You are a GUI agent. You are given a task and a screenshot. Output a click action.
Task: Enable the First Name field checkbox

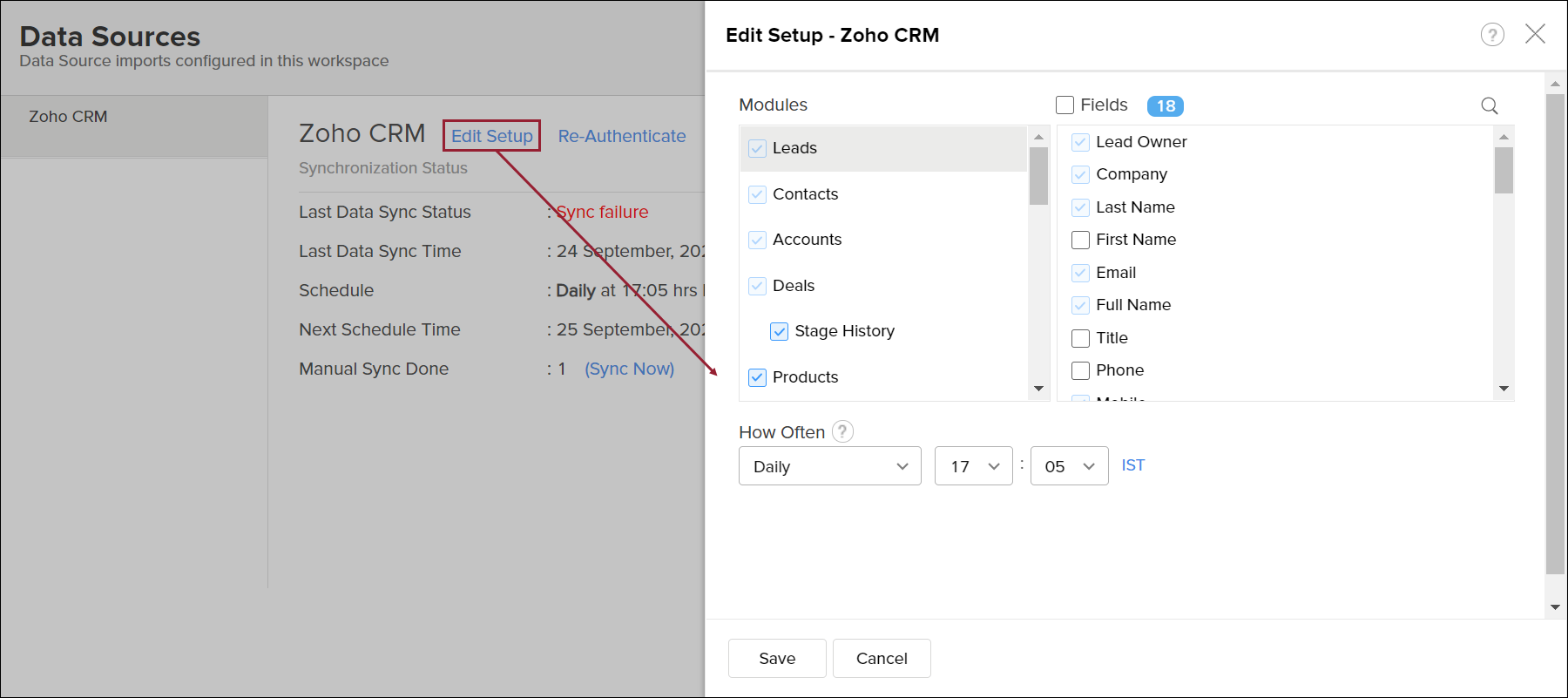[x=1080, y=240]
